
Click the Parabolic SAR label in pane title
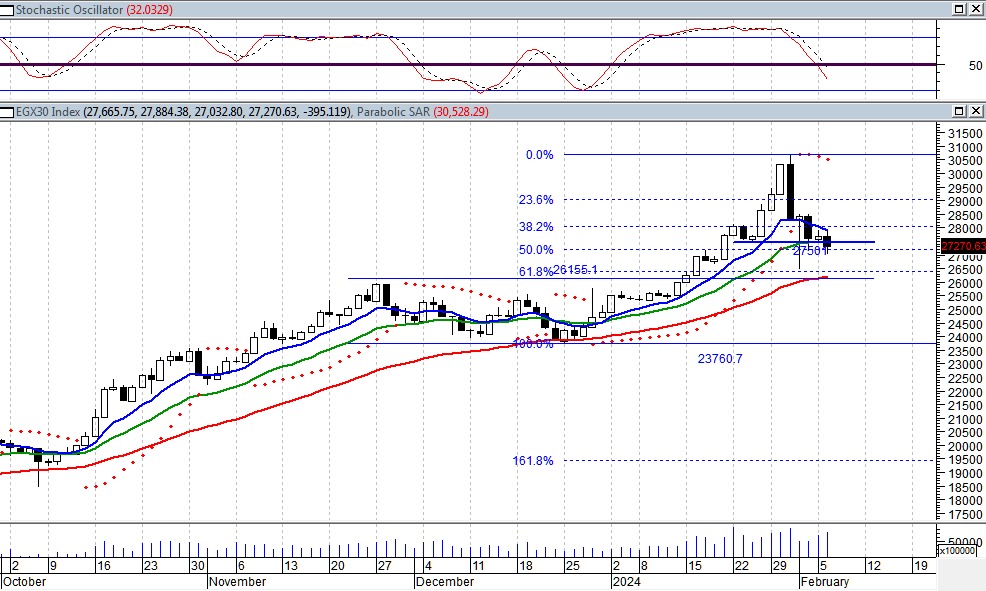click(x=395, y=111)
